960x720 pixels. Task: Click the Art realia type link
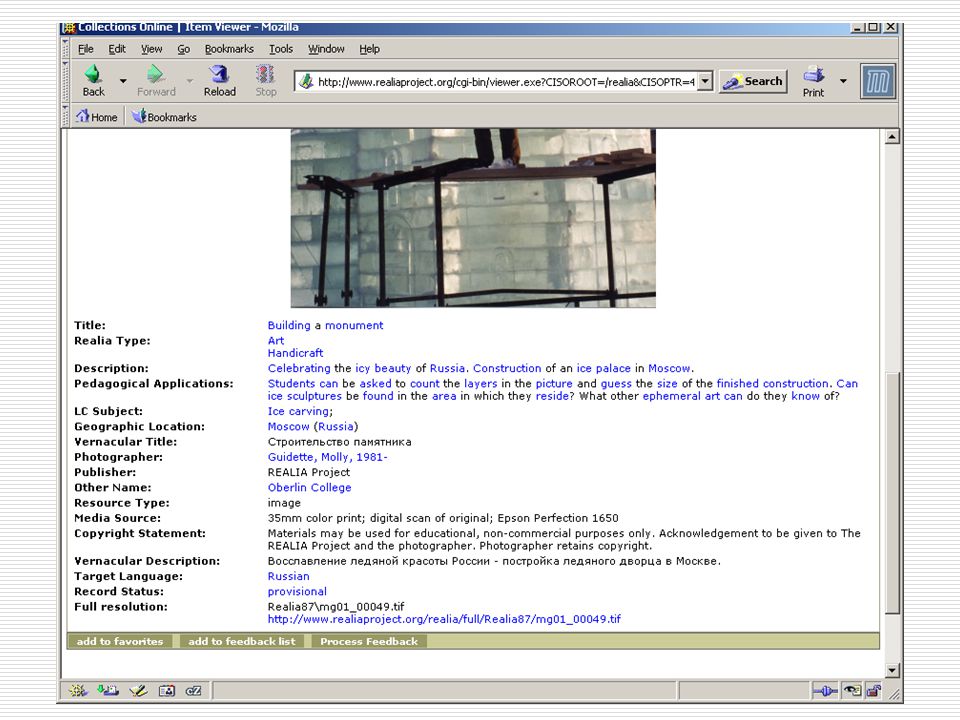(276, 340)
